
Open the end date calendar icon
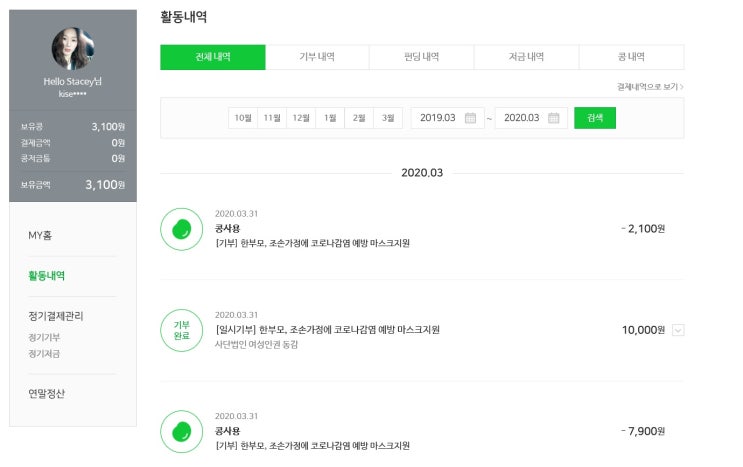click(554, 118)
